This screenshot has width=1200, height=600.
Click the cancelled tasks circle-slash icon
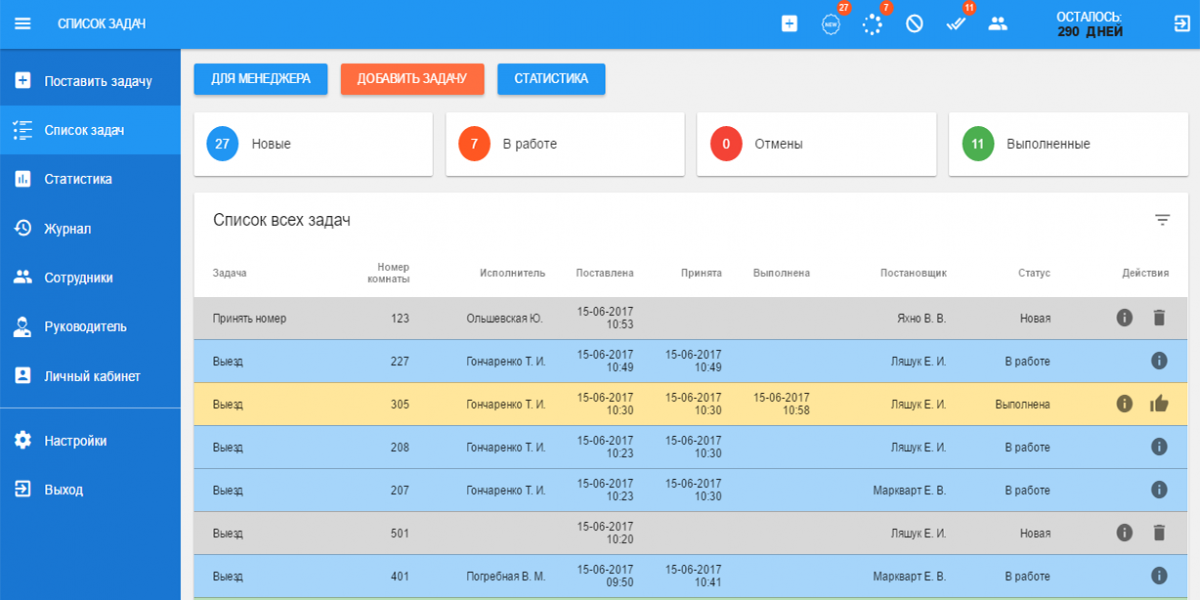coord(914,24)
